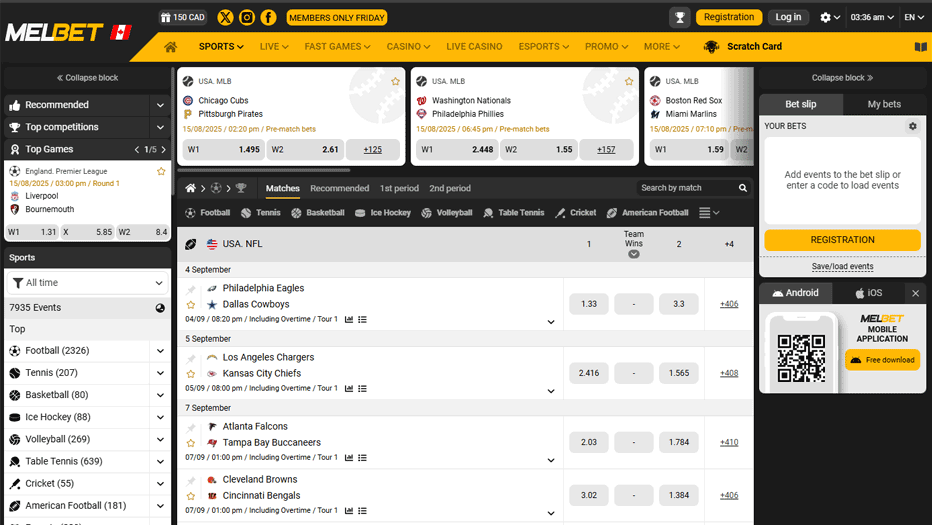Favorite the Nationals vs Phillies card
Viewport: 932px width, 525px height.
click(x=629, y=81)
